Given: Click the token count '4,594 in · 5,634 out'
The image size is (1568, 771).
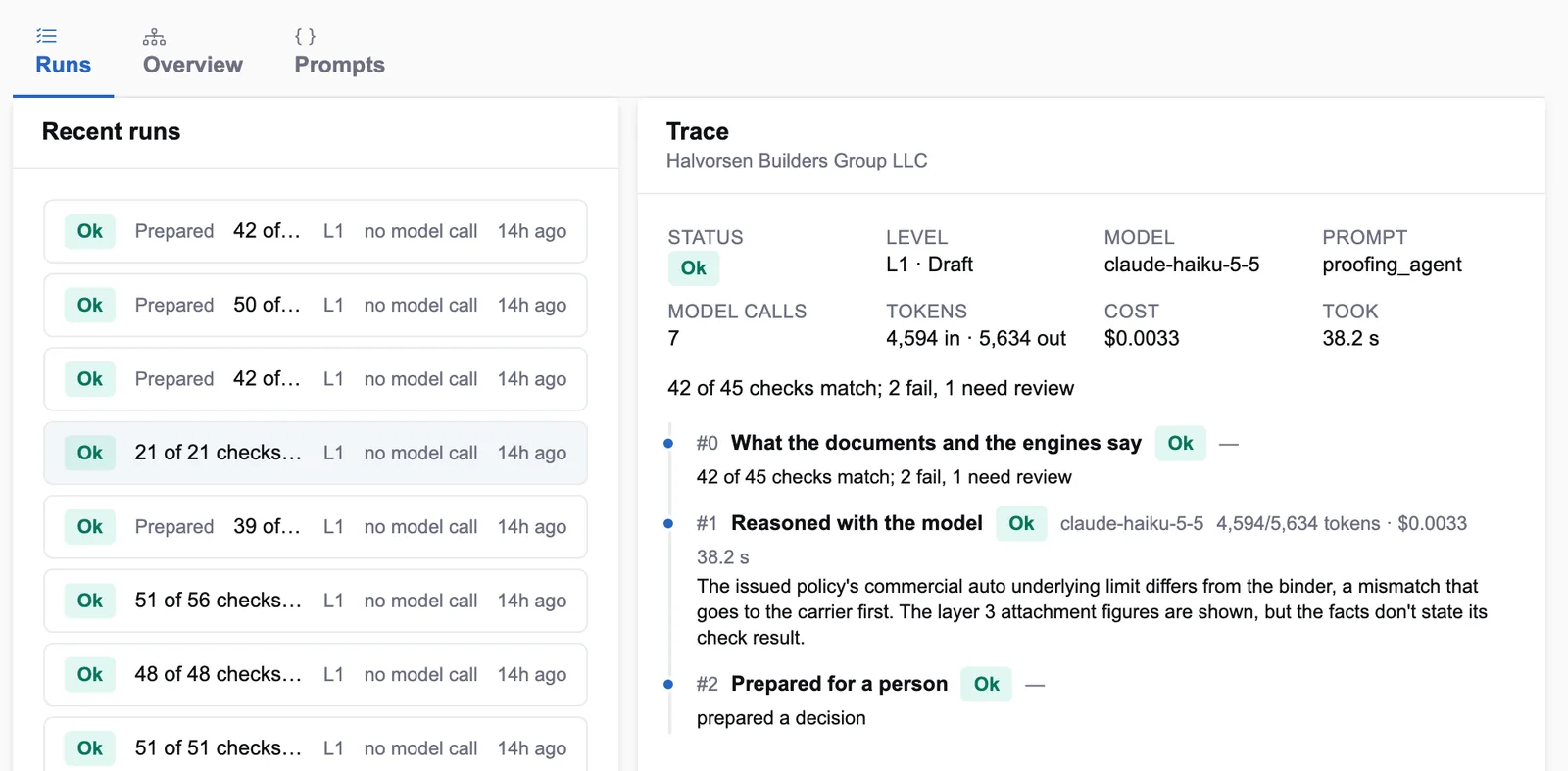Looking at the screenshot, I should click(976, 338).
